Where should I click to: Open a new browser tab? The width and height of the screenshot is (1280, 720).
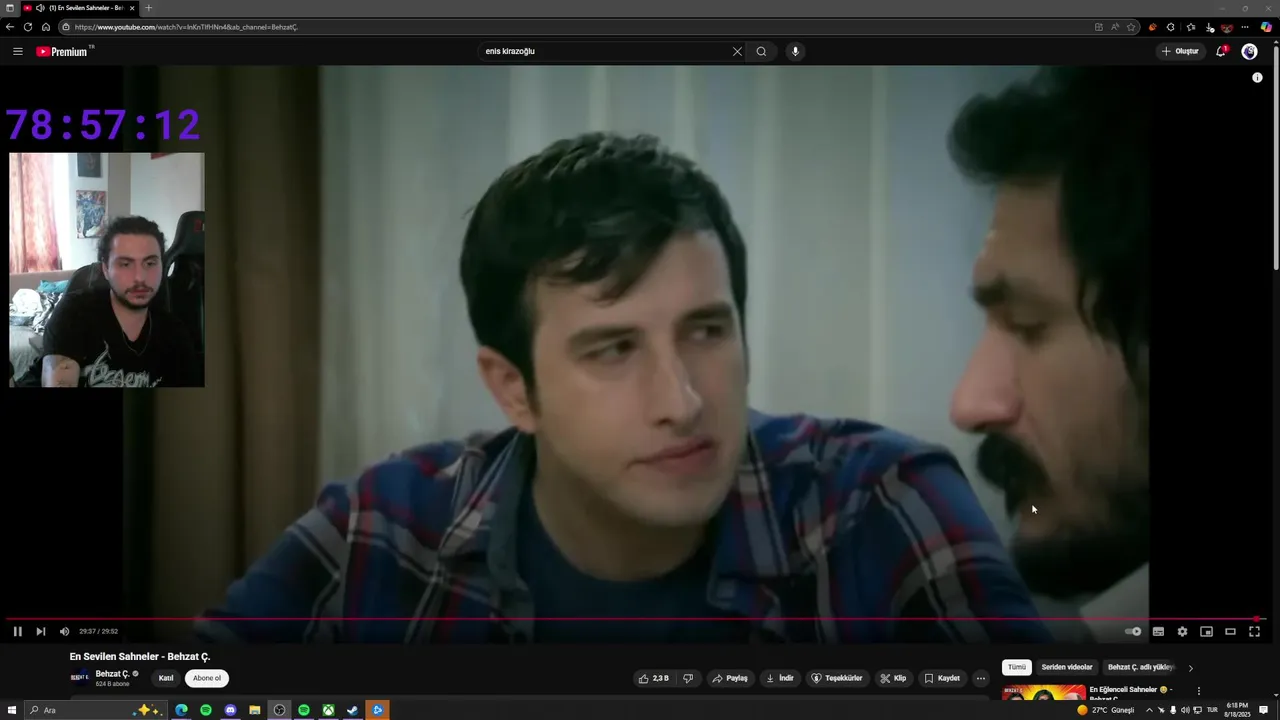click(148, 8)
